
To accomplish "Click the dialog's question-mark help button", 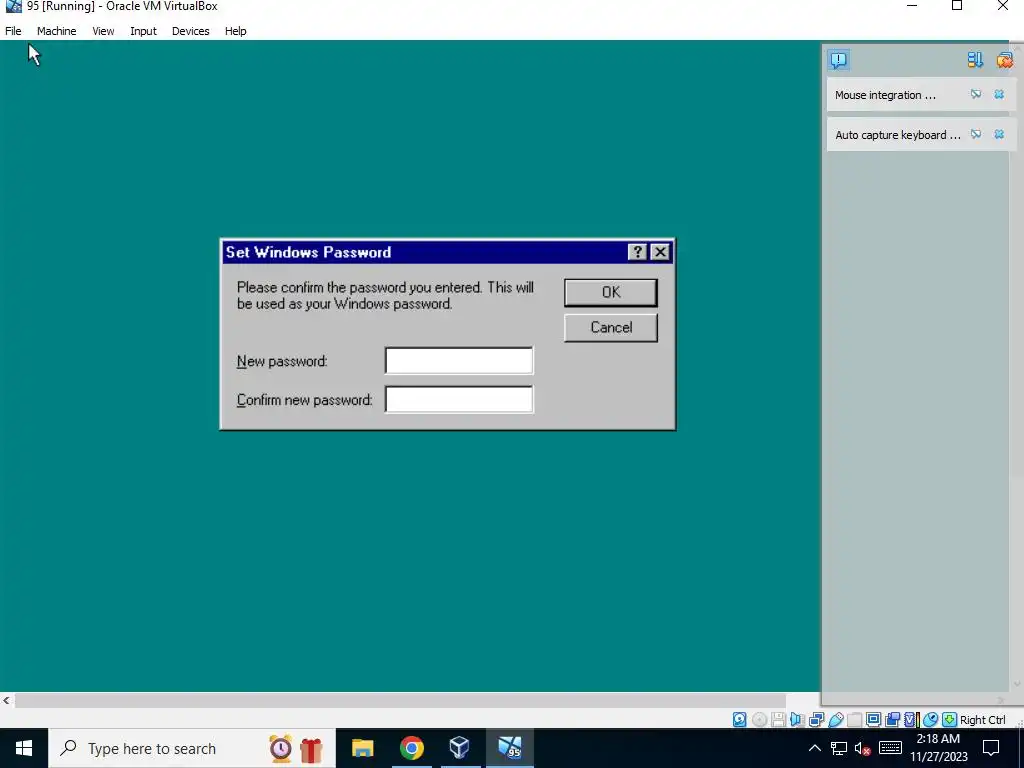I will pos(637,252).
